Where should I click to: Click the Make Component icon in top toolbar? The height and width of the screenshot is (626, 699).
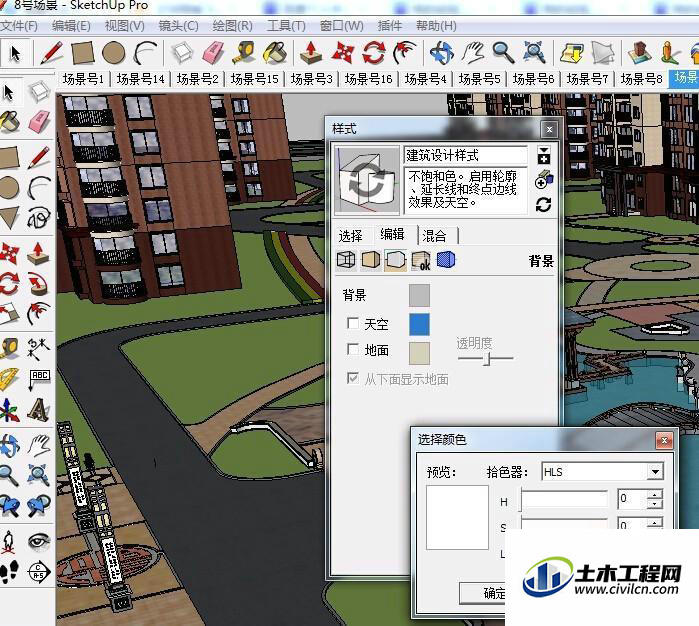pos(182,53)
